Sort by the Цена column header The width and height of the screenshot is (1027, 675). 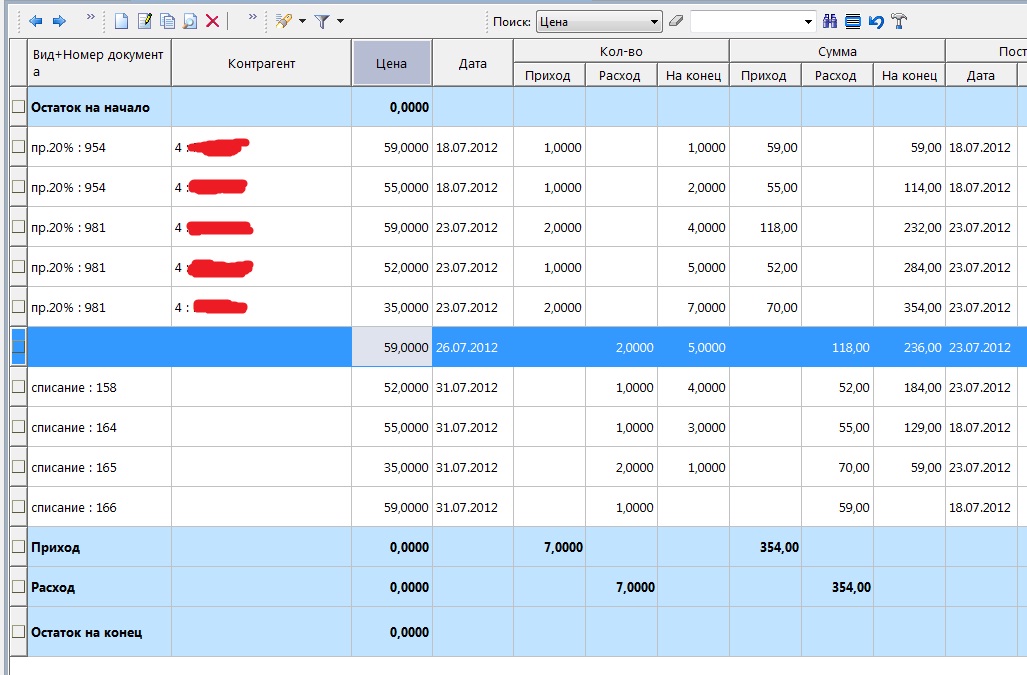[392, 63]
